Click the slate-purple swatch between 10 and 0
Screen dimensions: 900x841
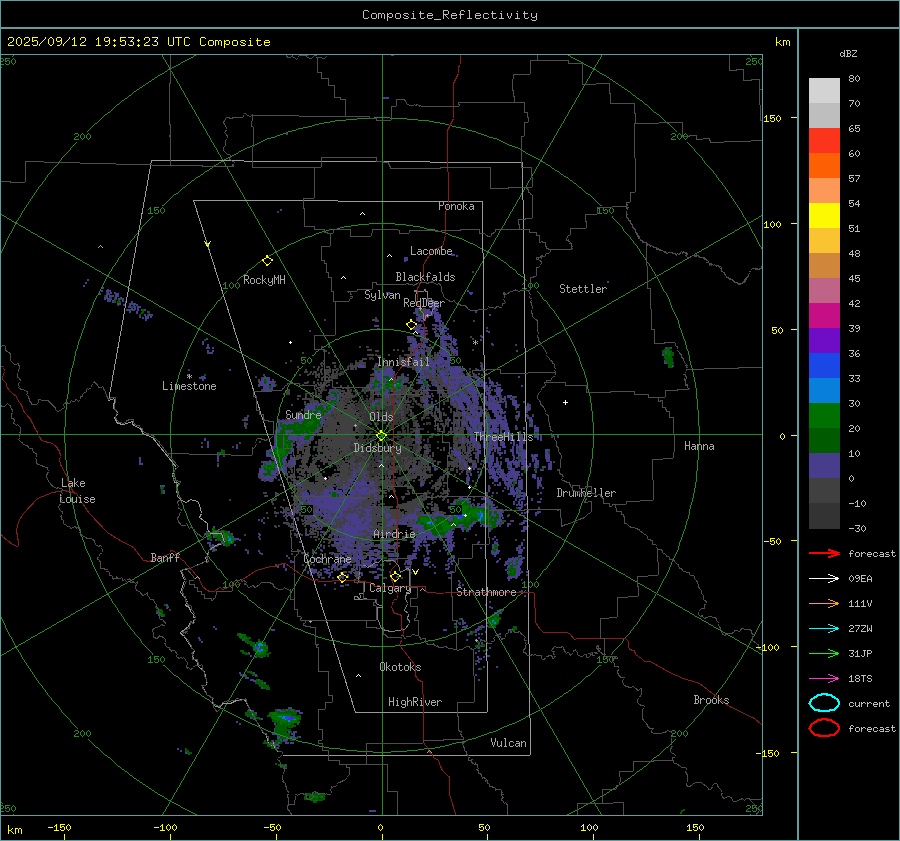824,466
